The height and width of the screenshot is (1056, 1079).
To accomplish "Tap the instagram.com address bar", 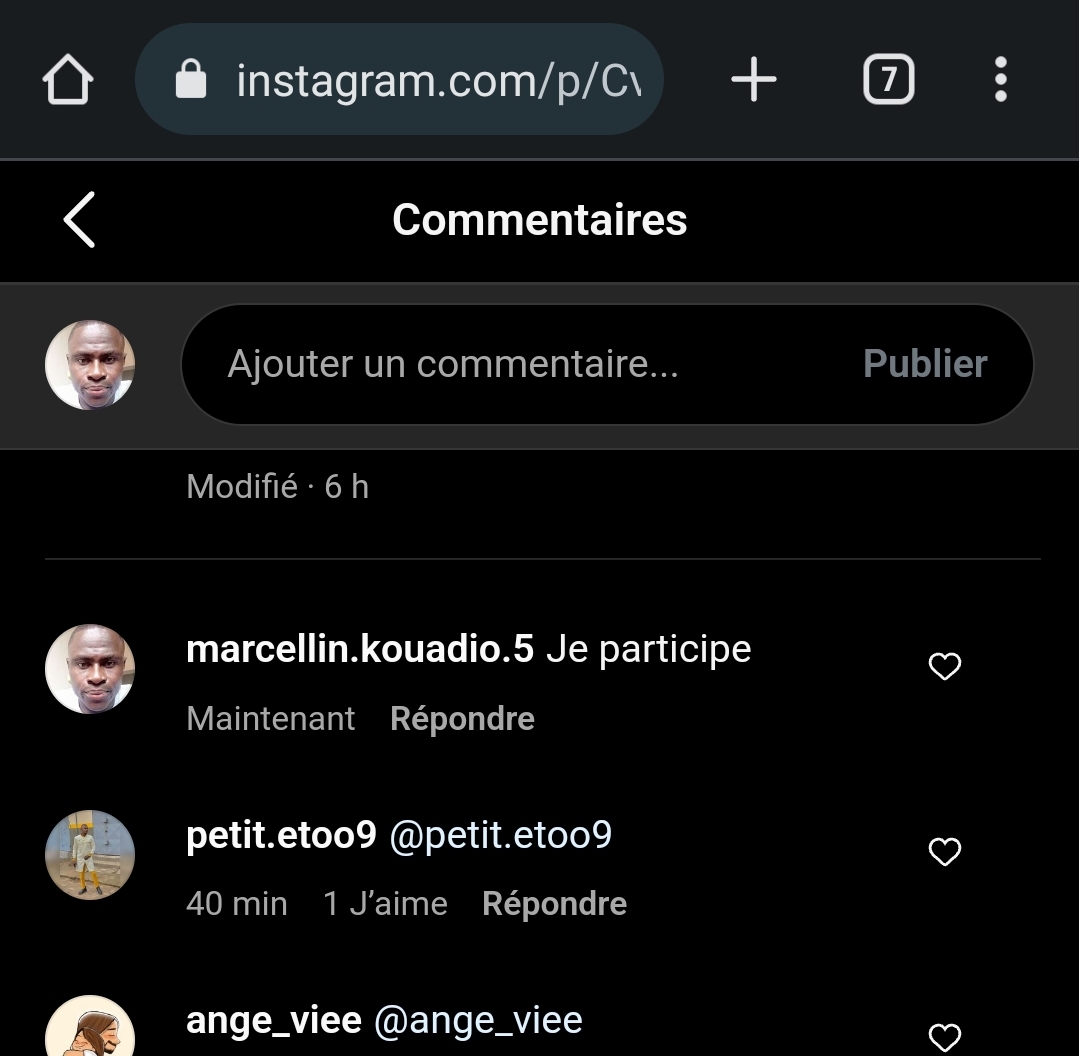I will pos(438,80).
